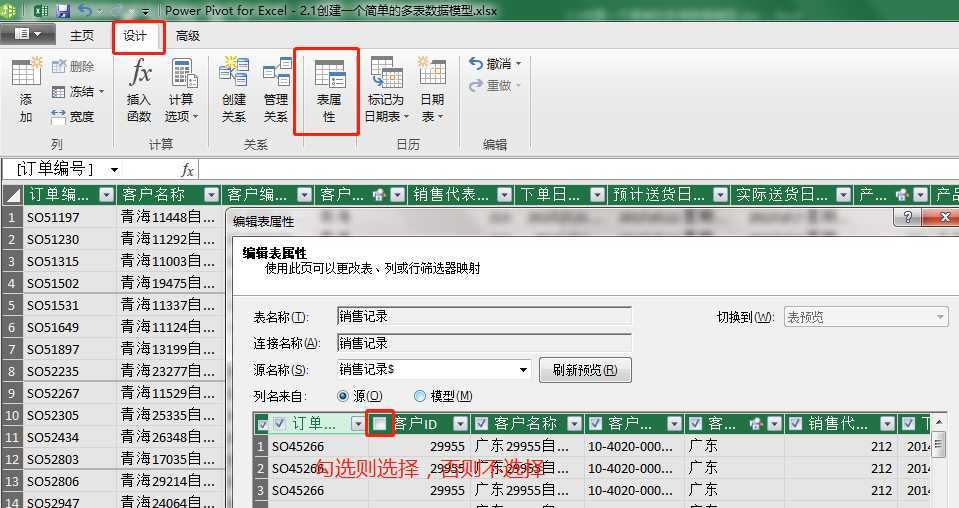
Task: Click in the 表名称 text field
Action: 484,316
